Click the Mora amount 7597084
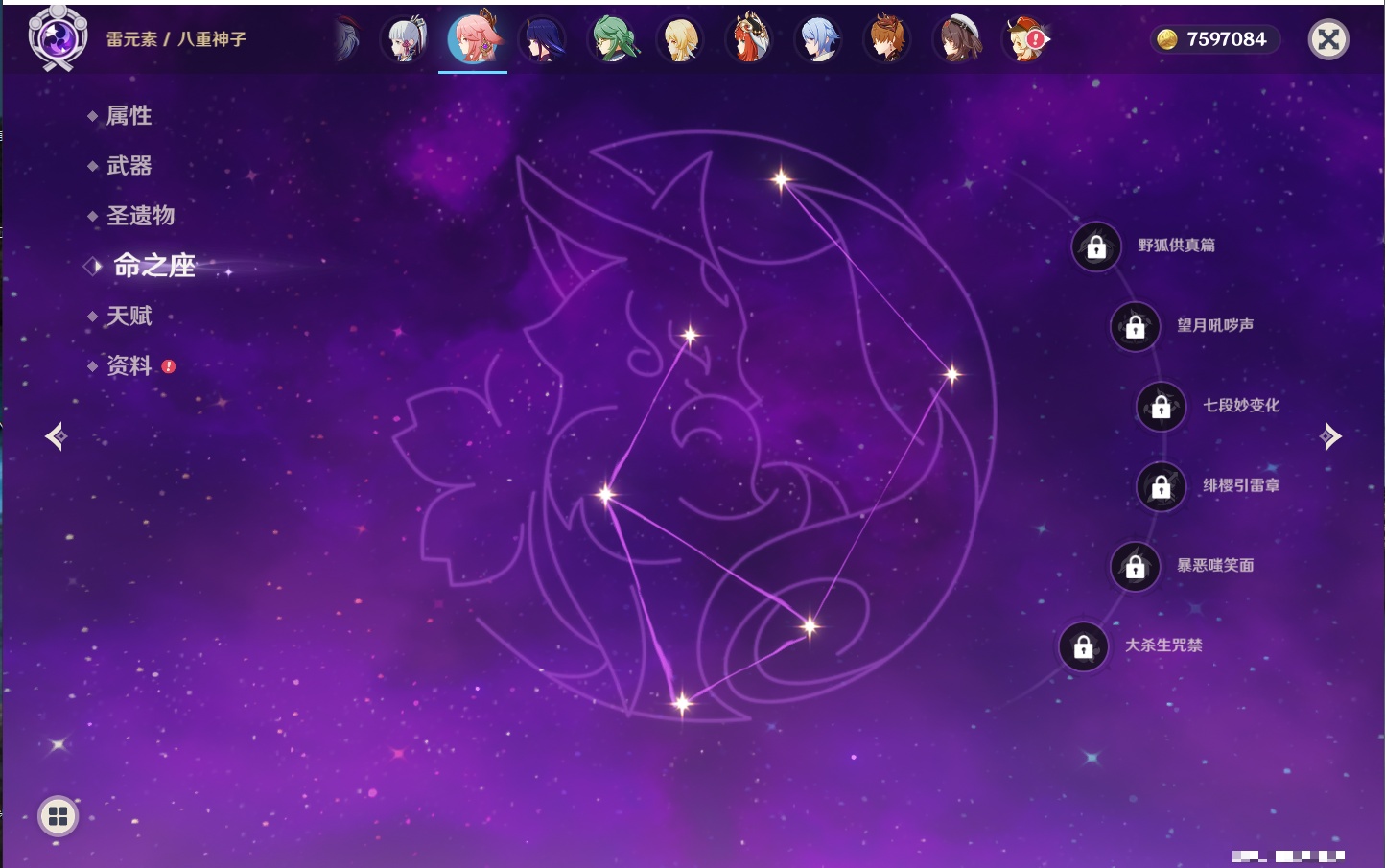This screenshot has height=868, width=1385. click(1226, 39)
